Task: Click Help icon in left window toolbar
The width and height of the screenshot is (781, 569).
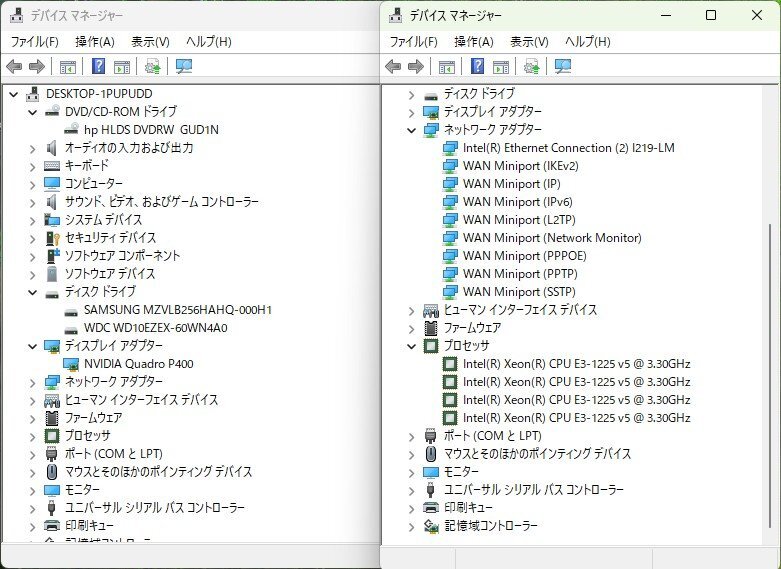Action: [x=99, y=66]
